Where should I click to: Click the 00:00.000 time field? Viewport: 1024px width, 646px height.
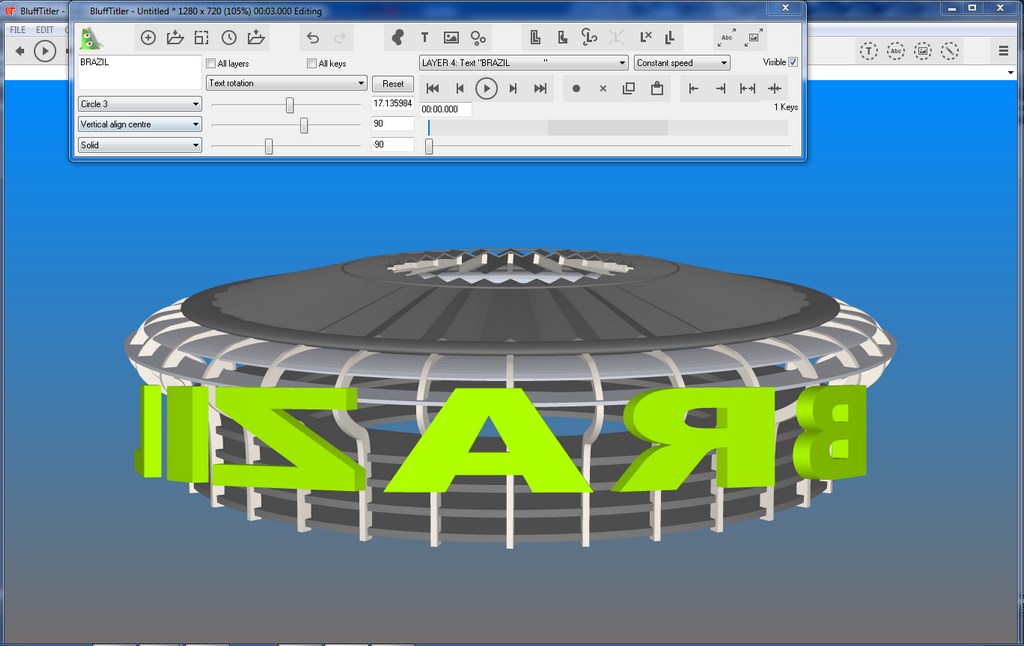coord(445,109)
